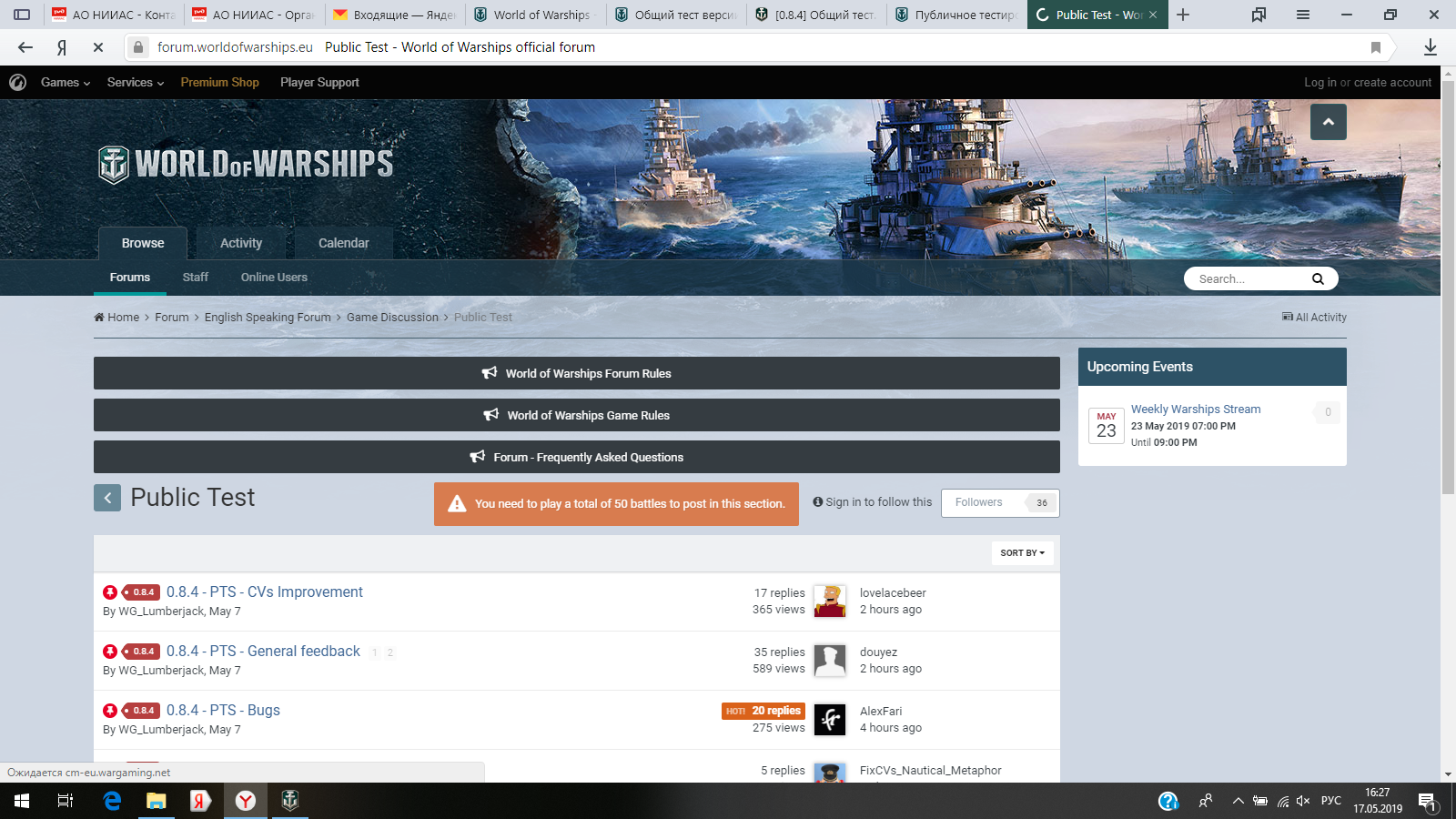Viewport: 1456px width, 819px height.
Task: Switch to the Staff sub-tab
Action: 196,278
